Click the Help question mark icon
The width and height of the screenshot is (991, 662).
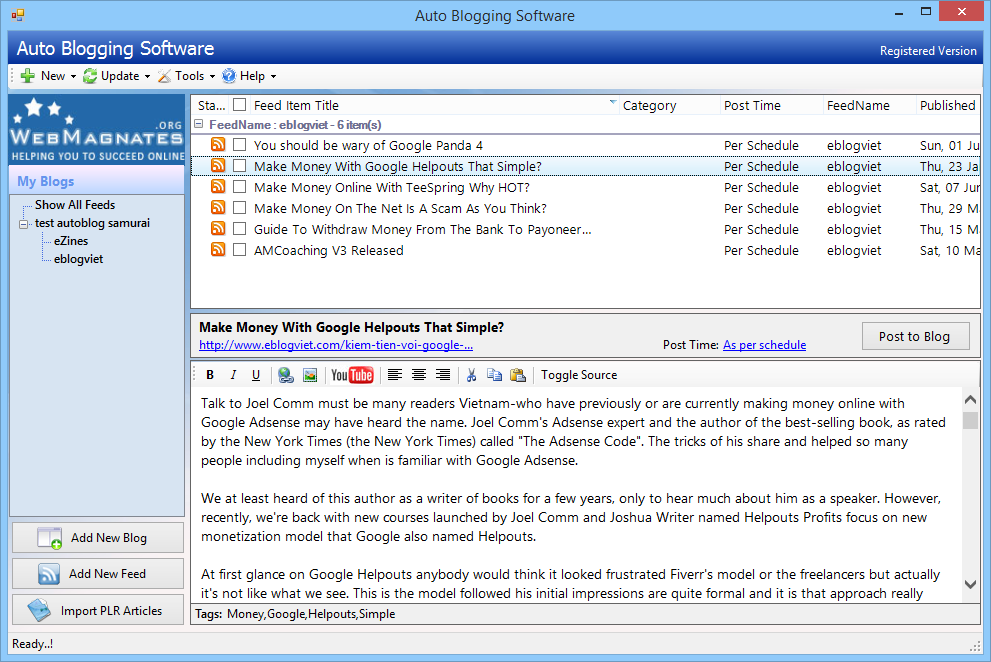pyautogui.click(x=229, y=76)
